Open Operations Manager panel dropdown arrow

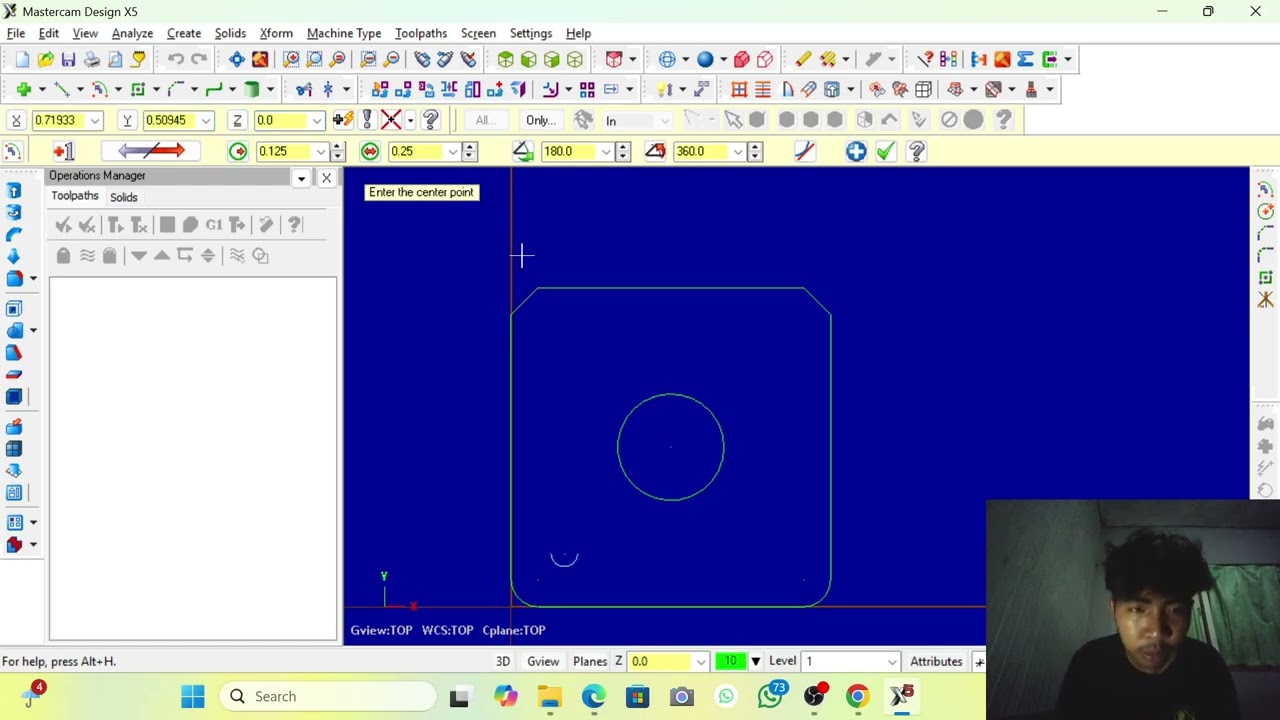point(301,178)
